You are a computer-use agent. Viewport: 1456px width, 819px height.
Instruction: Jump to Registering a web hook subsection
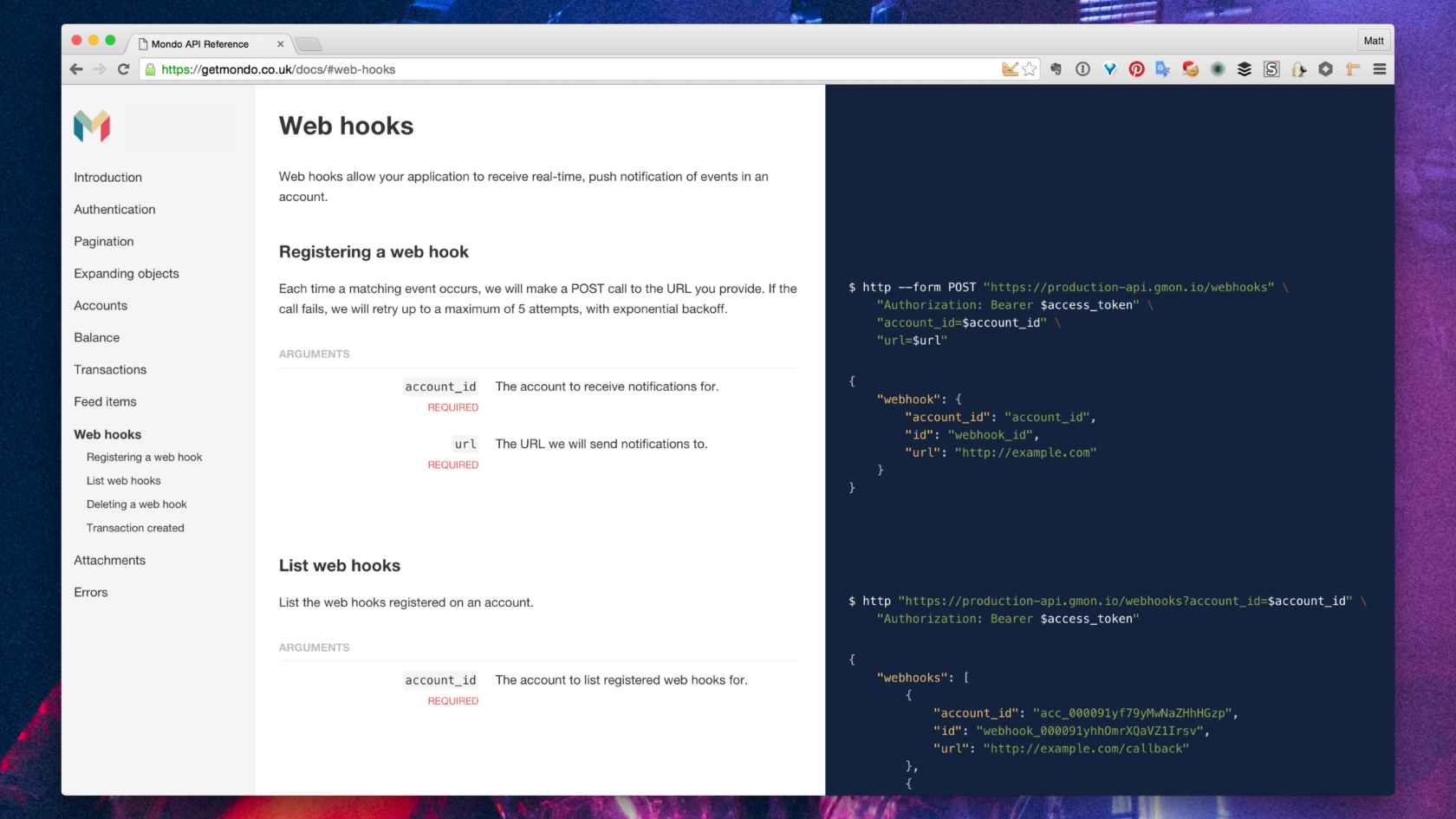pos(145,458)
